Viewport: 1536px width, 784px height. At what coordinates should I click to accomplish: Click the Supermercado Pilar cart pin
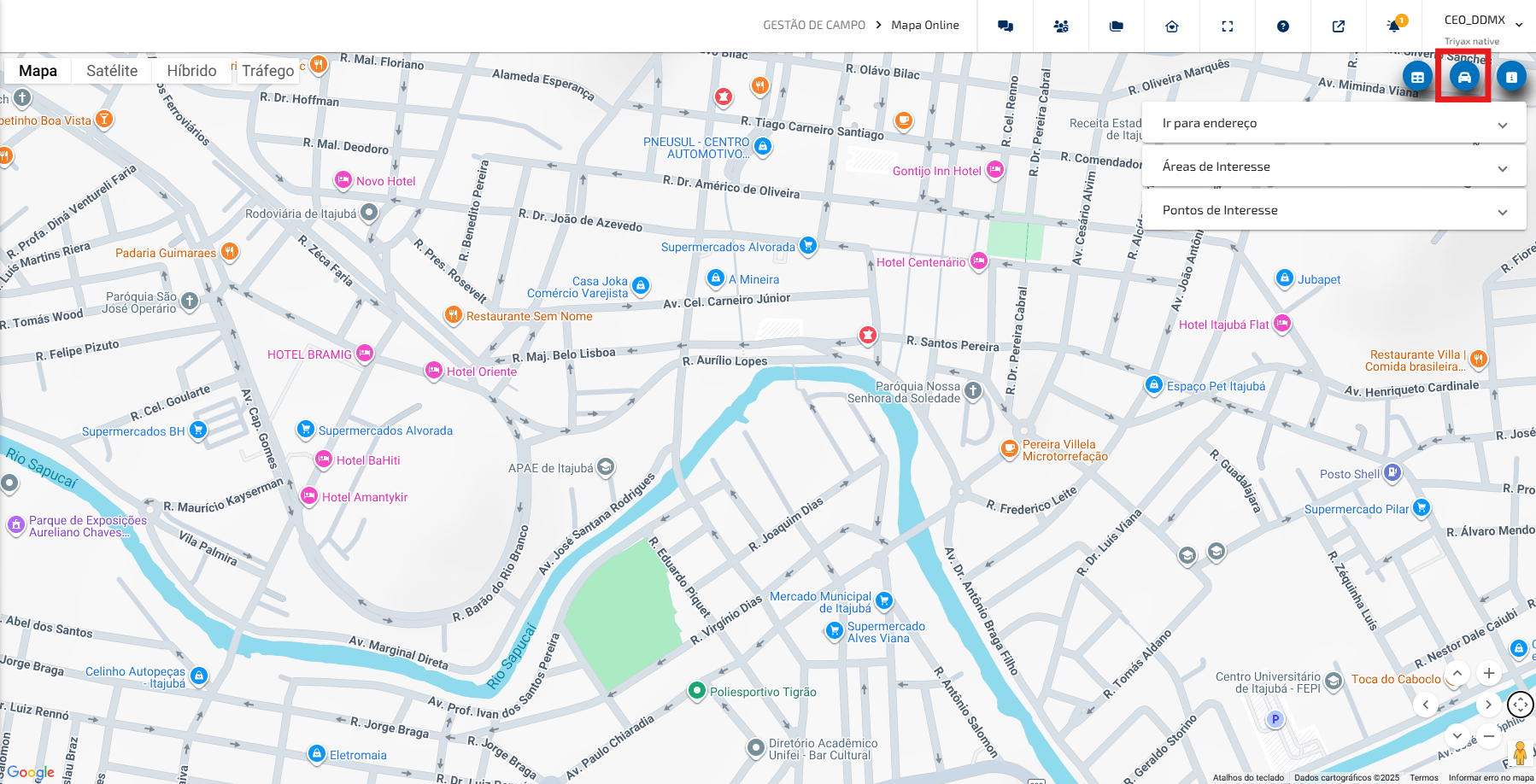[1422, 508]
